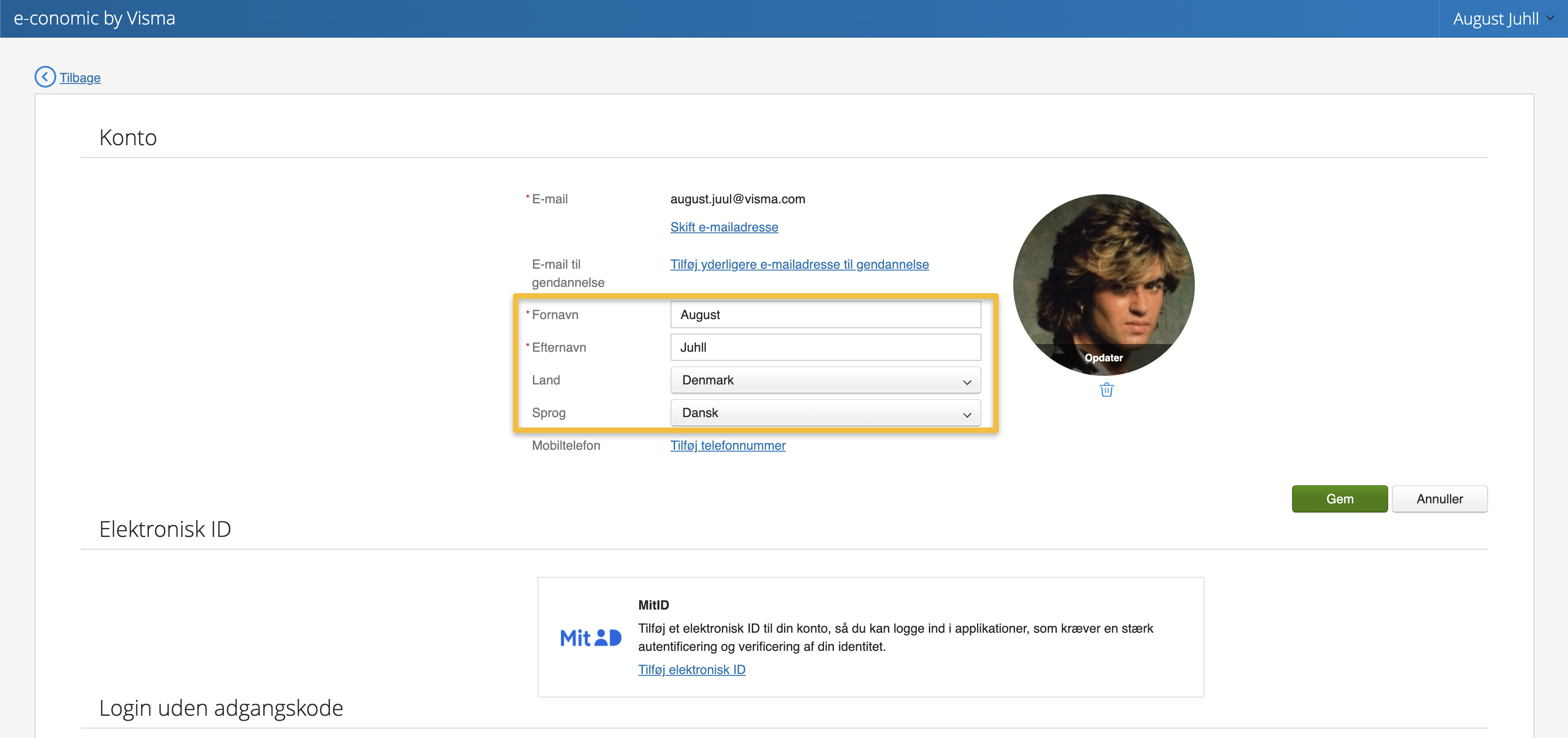Screen dimensions: 1568x738
Task: Click the chevron beside August Juhll
Action: [1550, 18]
